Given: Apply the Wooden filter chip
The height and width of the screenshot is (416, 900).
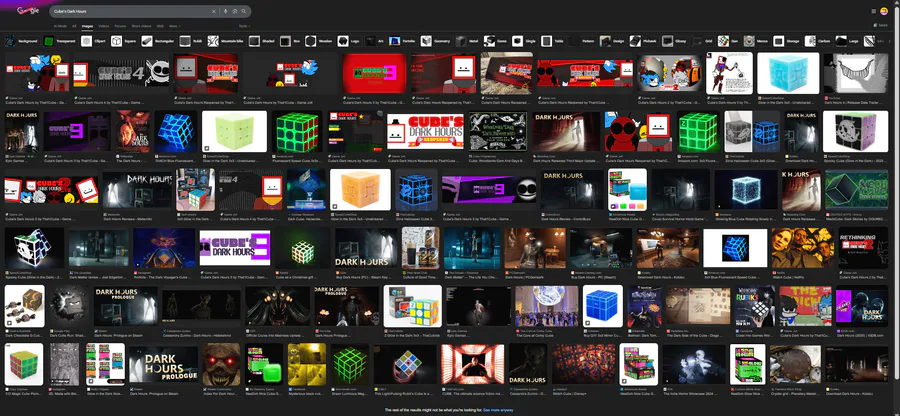Looking at the screenshot, I should click(x=319, y=41).
